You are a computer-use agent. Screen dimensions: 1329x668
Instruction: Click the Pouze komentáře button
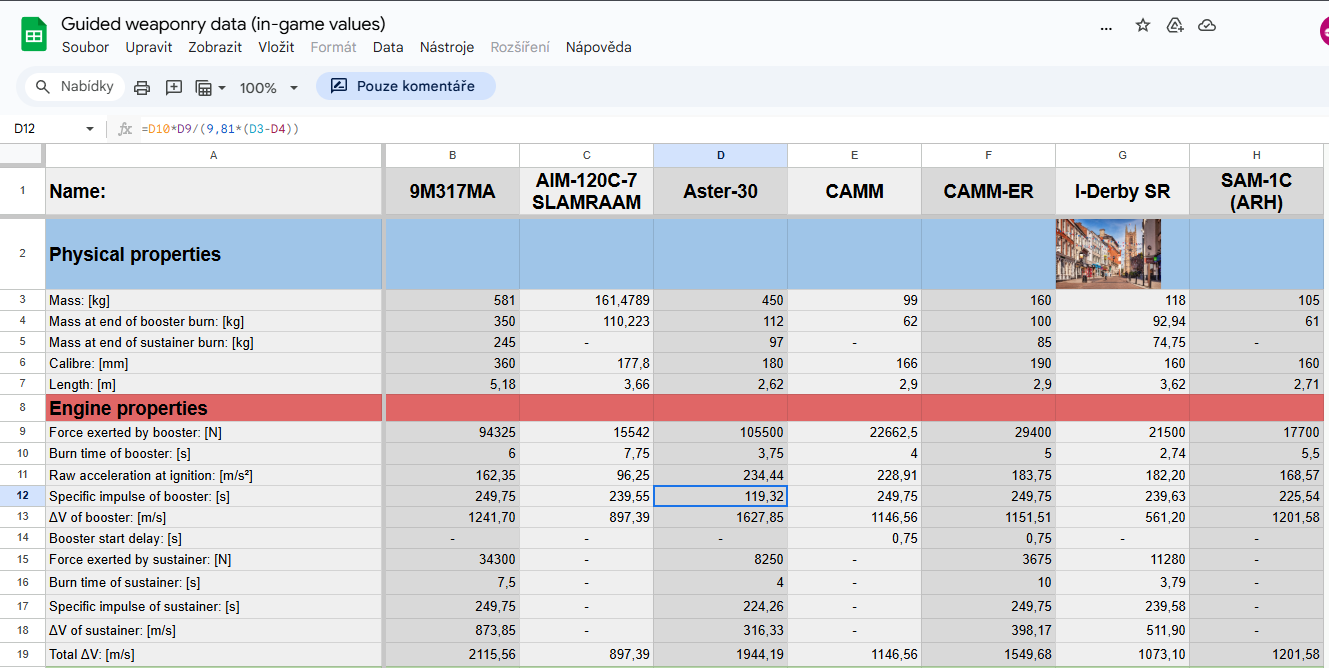click(x=405, y=86)
